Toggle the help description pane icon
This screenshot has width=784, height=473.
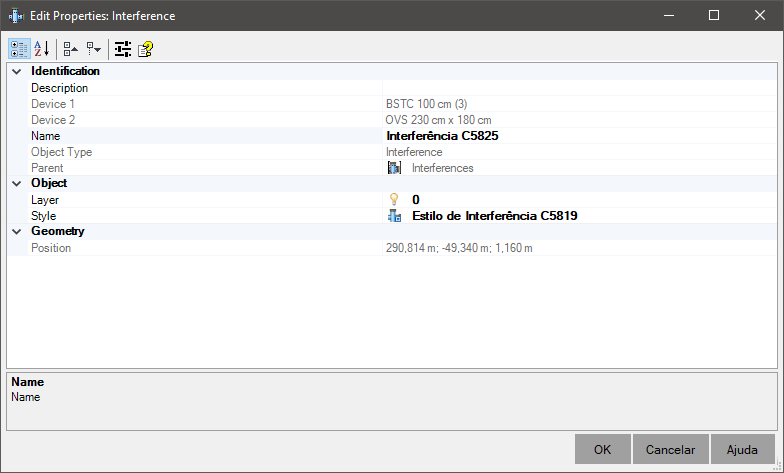coord(146,49)
